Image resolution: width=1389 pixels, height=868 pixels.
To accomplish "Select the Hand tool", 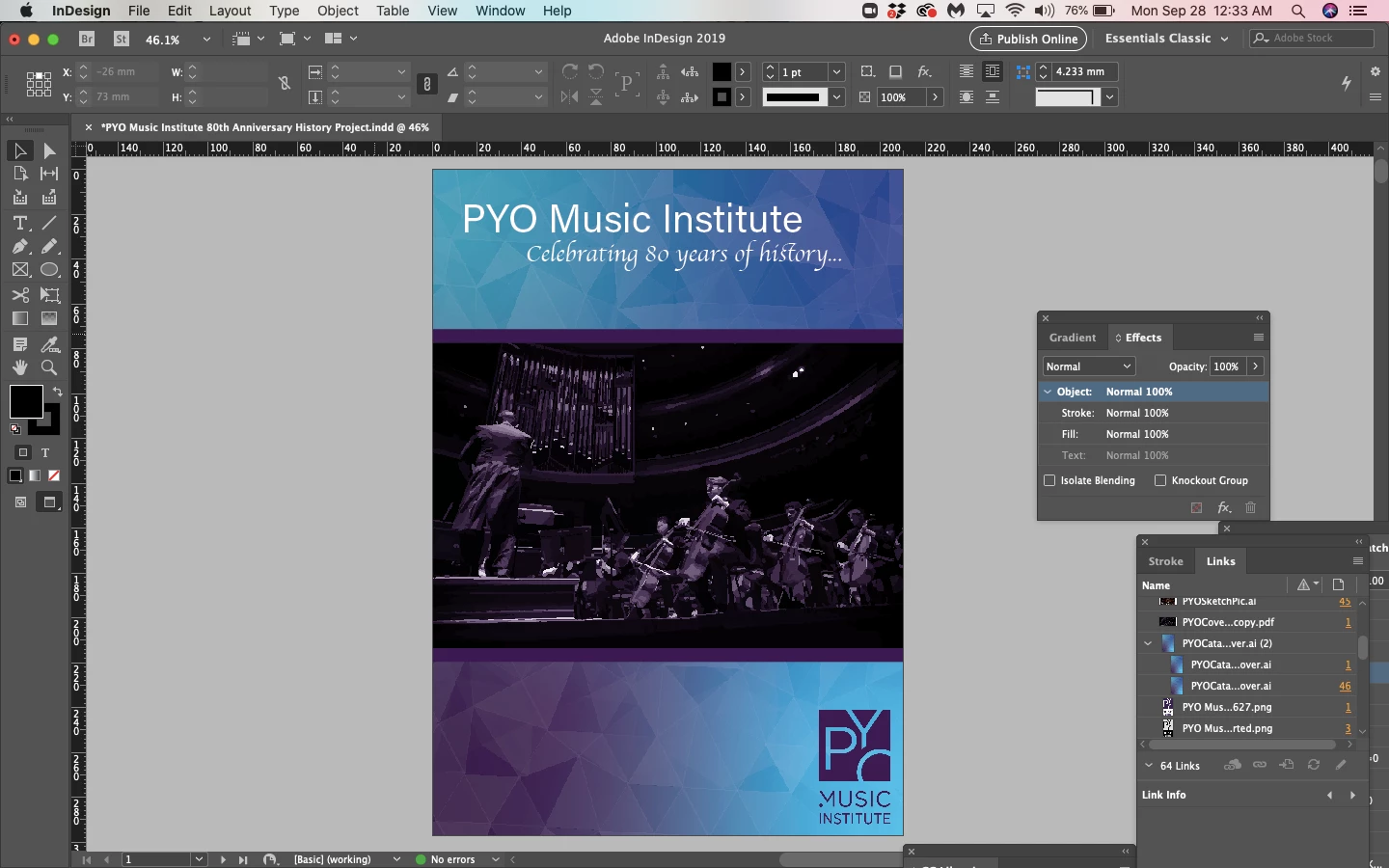I will pyautogui.click(x=19, y=367).
